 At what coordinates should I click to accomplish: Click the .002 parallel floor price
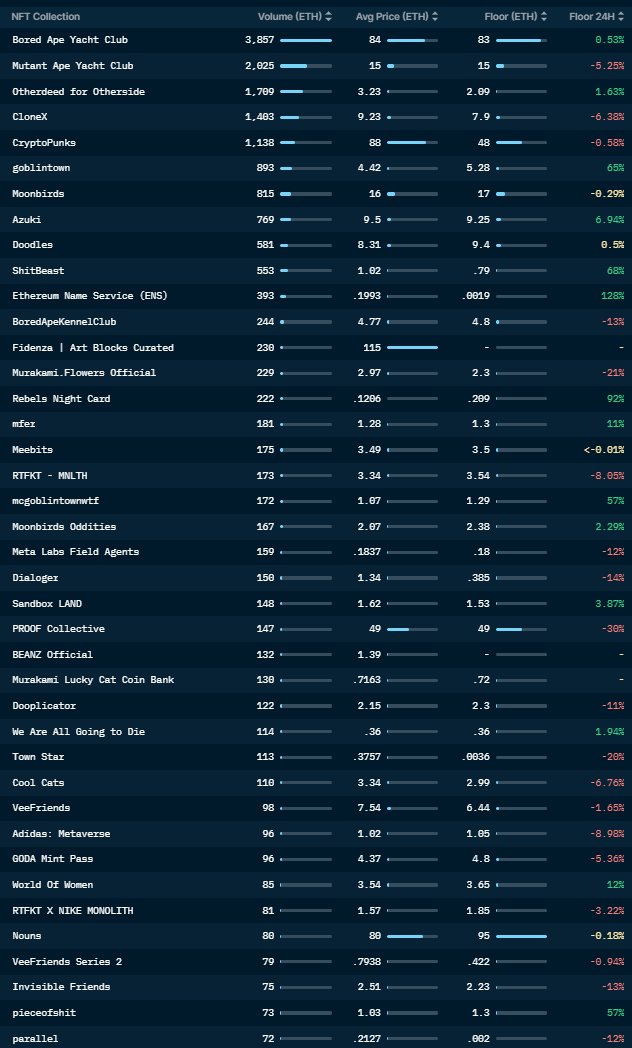[x=478, y=1039]
